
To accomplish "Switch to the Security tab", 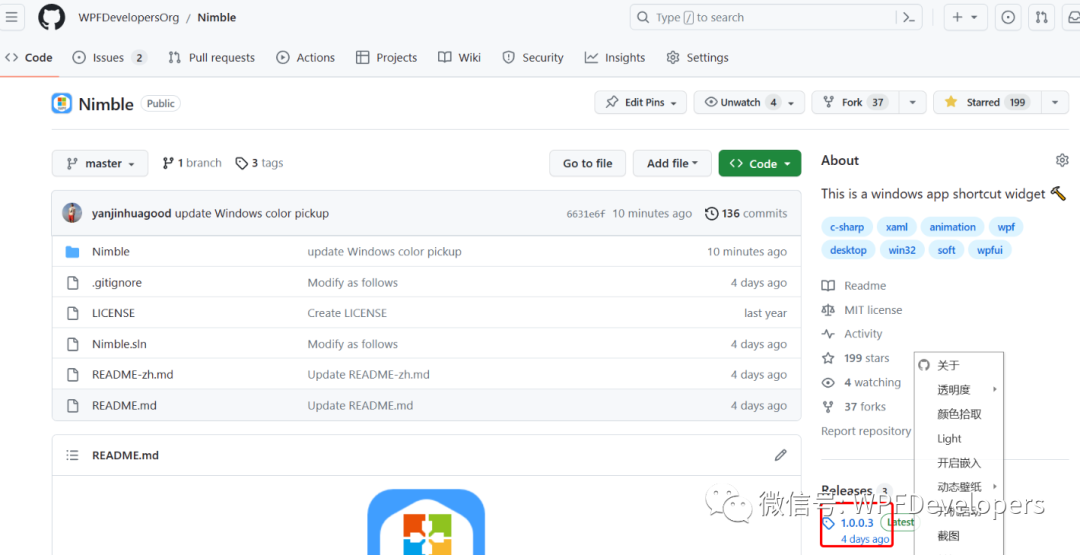I will [532, 58].
